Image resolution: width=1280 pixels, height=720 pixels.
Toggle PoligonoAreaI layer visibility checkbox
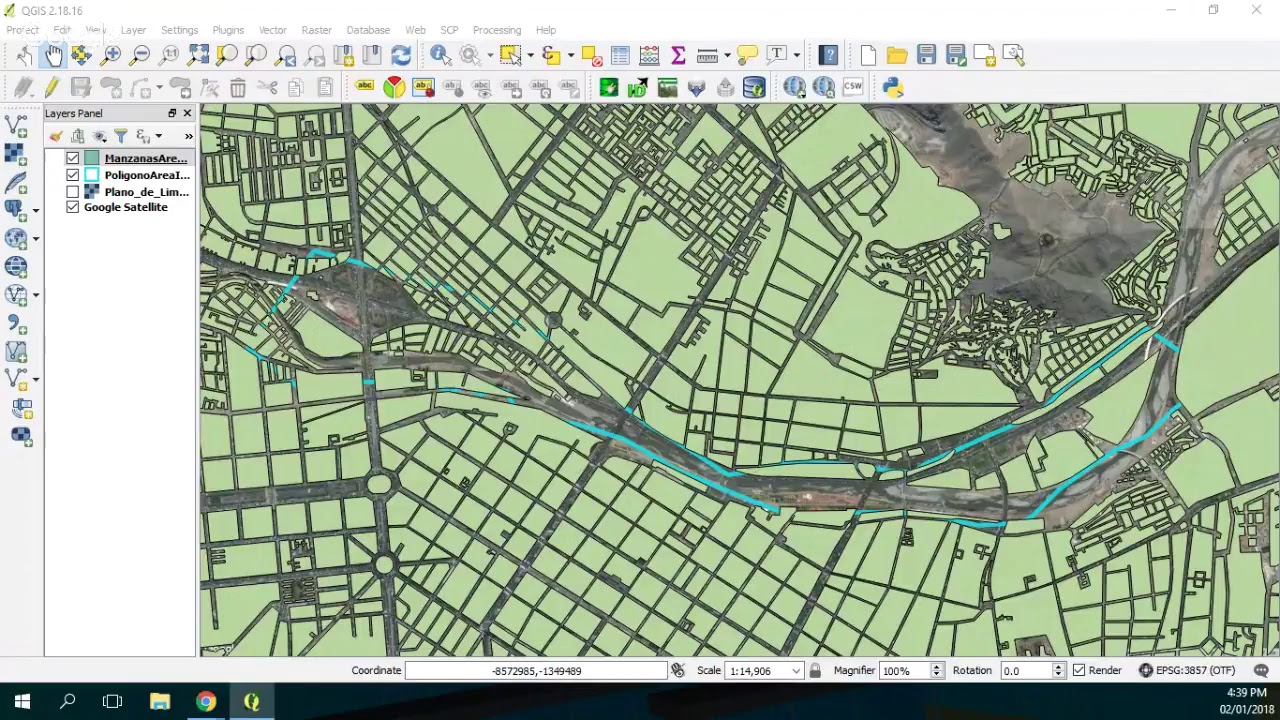tap(72, 175)
